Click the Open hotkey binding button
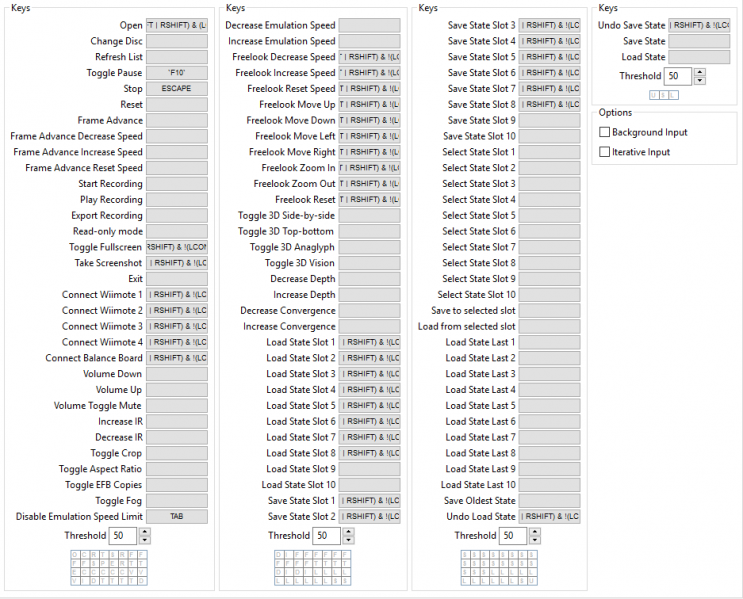This screenshot has height=599, width=743. 177,26
